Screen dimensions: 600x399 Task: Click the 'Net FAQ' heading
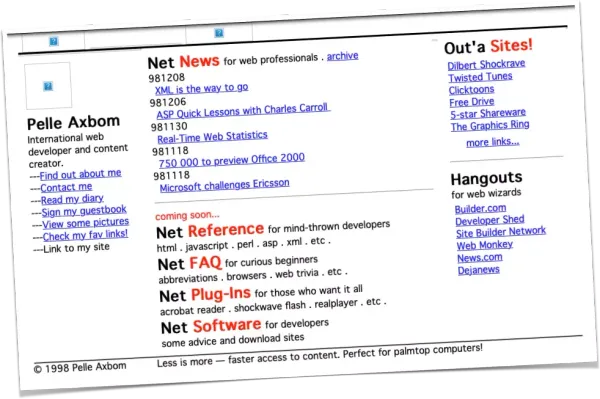pos(190,264)
